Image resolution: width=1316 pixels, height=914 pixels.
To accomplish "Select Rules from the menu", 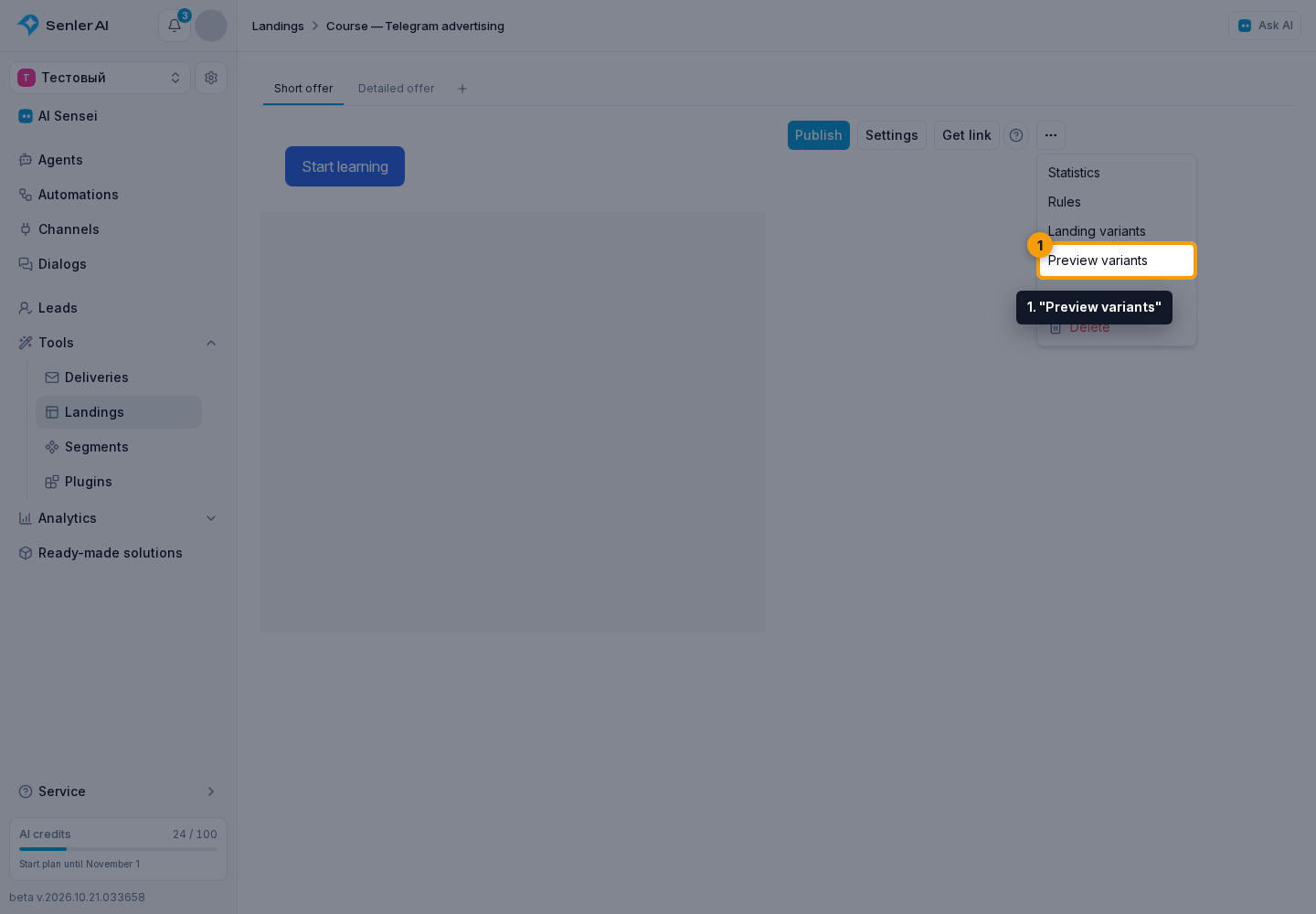I will [1117, 202].
